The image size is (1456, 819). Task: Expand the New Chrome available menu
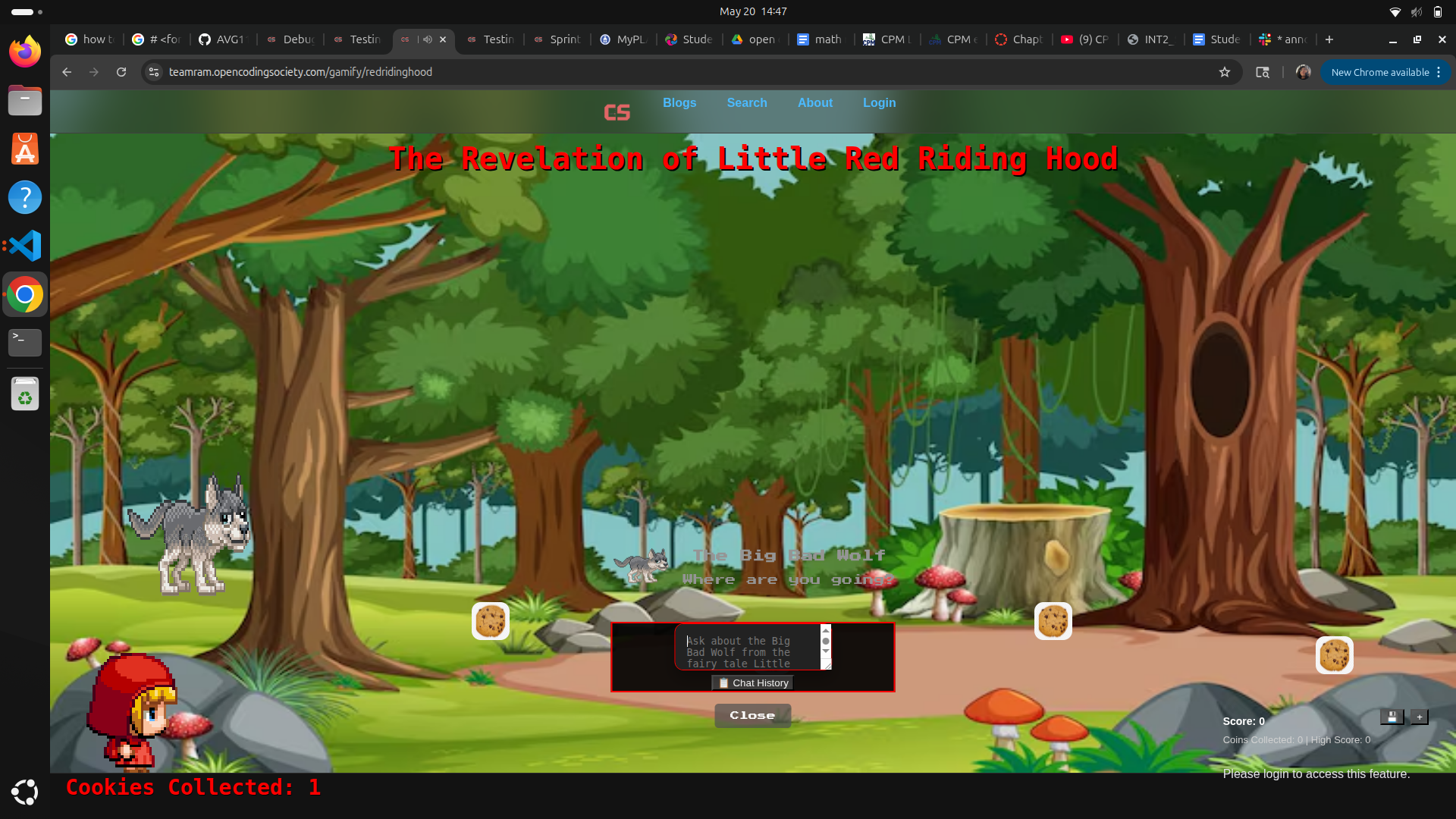tap(1439, 72)
